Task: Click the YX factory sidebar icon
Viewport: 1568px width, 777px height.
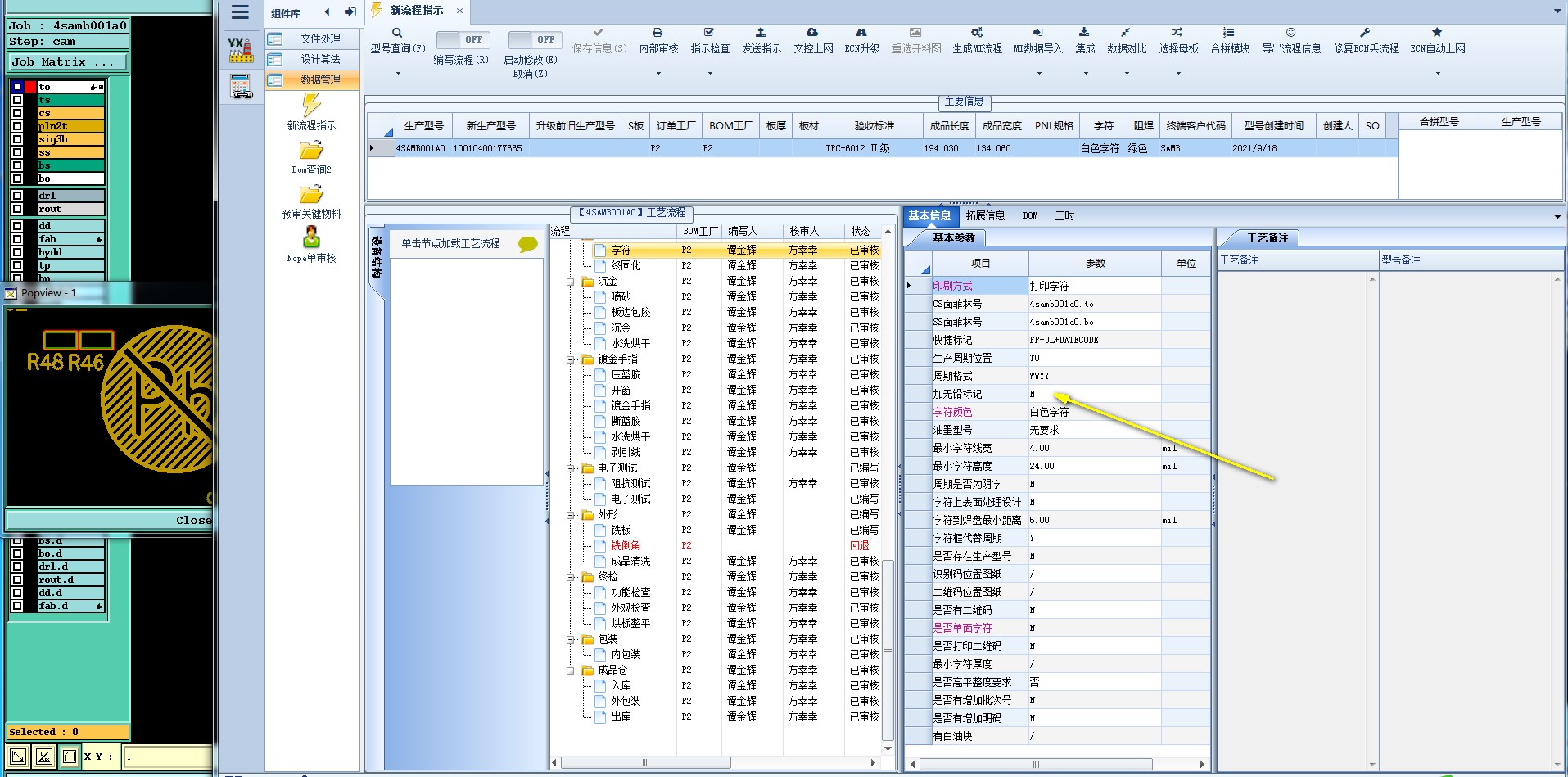Action: point(241,50)
